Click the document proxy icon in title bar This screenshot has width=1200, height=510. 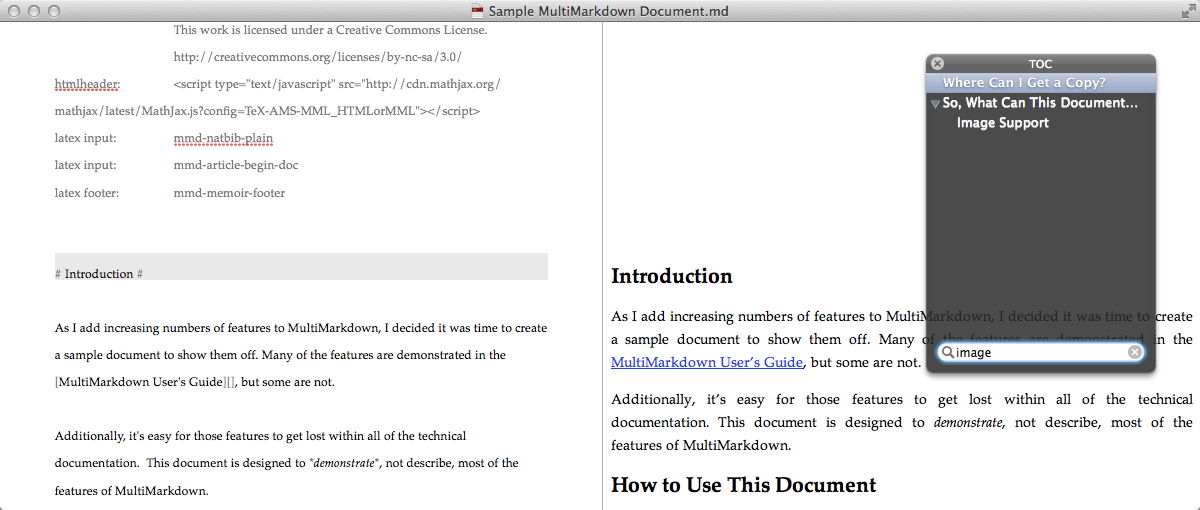click(477, 11)
